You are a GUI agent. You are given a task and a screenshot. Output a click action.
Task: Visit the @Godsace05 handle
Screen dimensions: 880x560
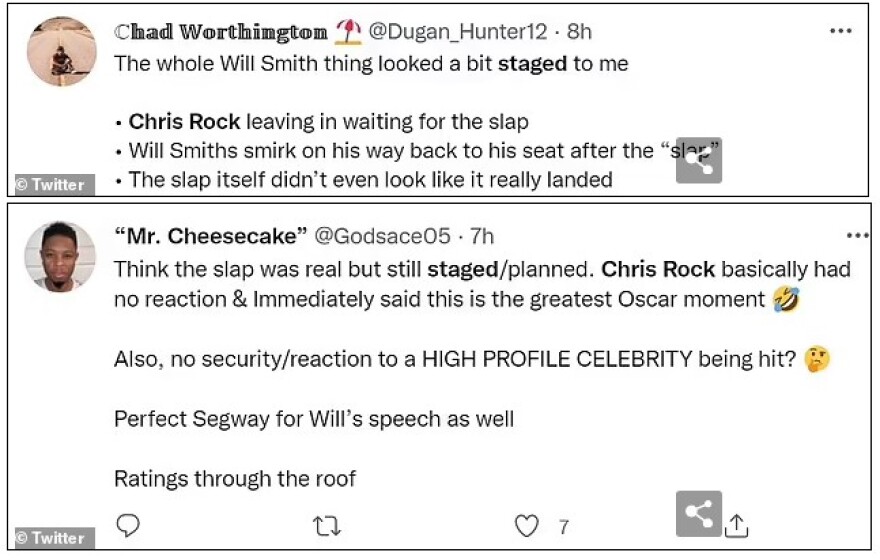point(382,237)
